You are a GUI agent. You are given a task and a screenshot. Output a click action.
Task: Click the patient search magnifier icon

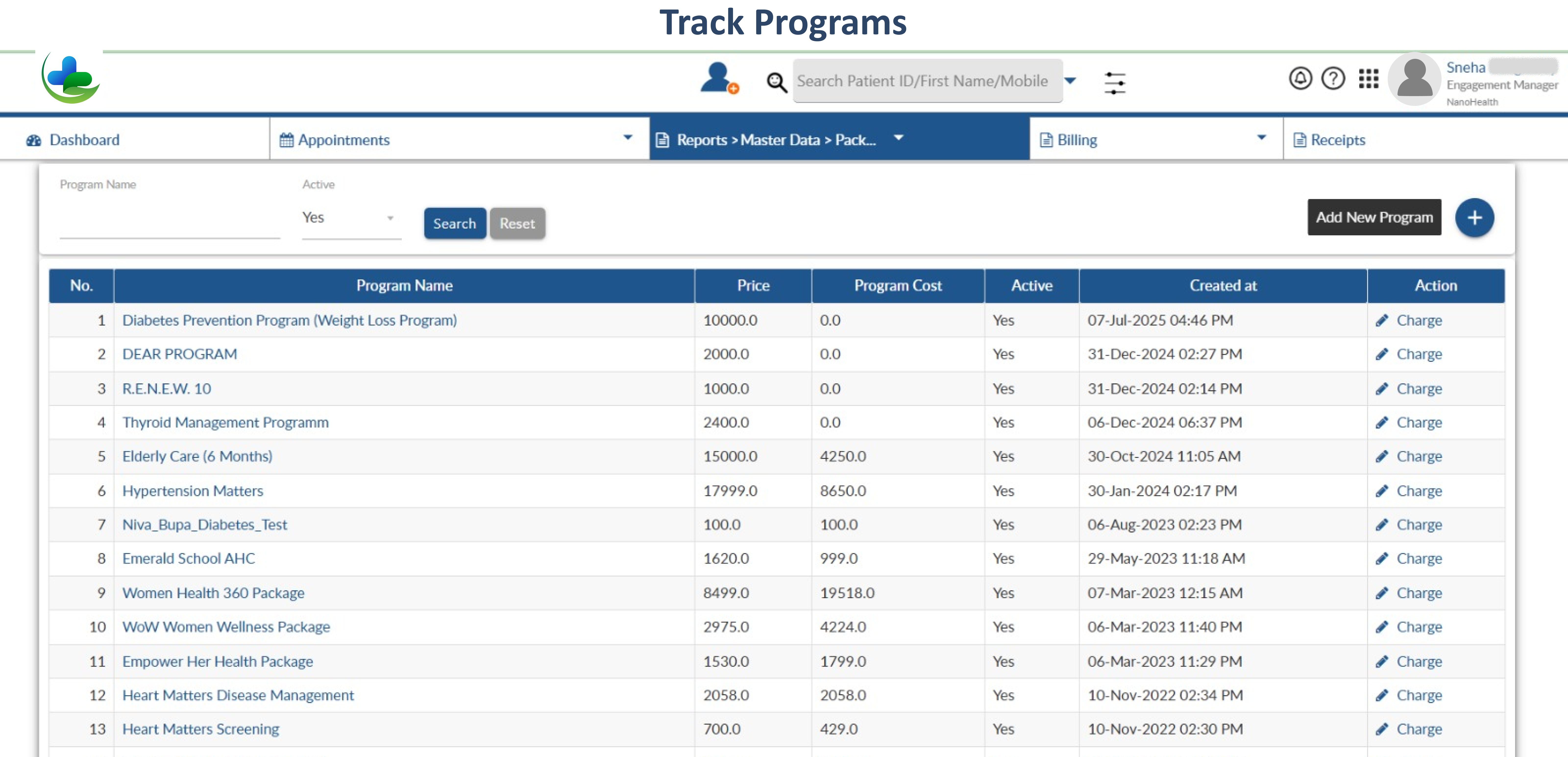(776, 82)
